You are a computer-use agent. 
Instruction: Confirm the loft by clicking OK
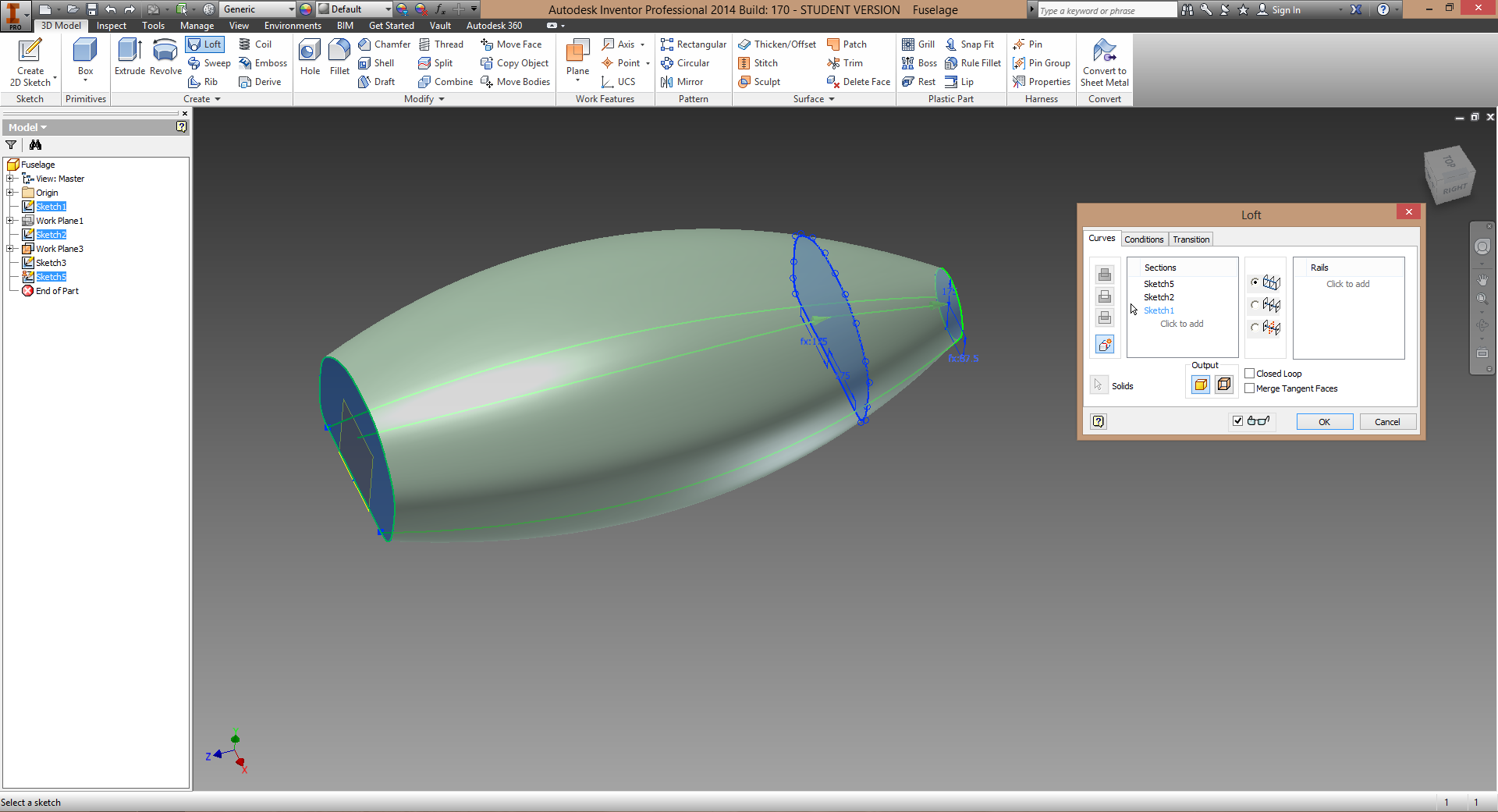[1323, 421]
